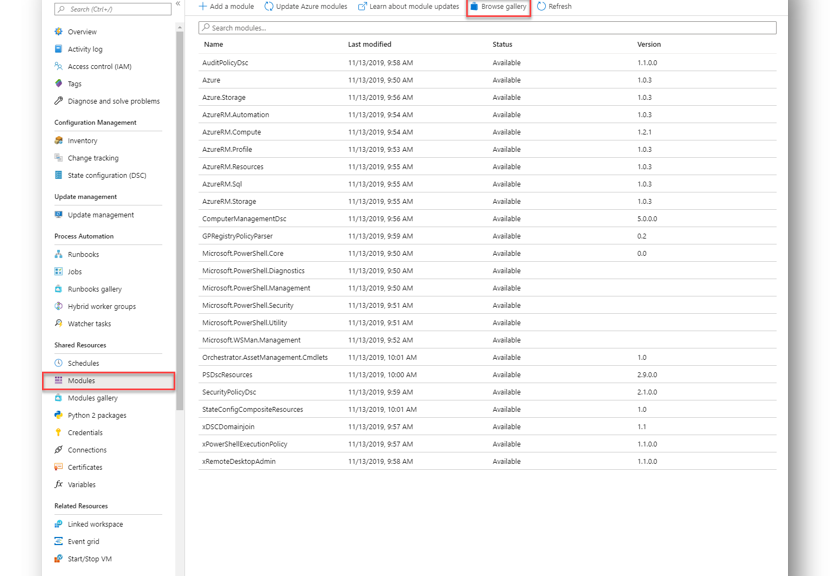Open the AuditPolicyDsc module row
Screen dimensions: 839x576
point(487,63)
